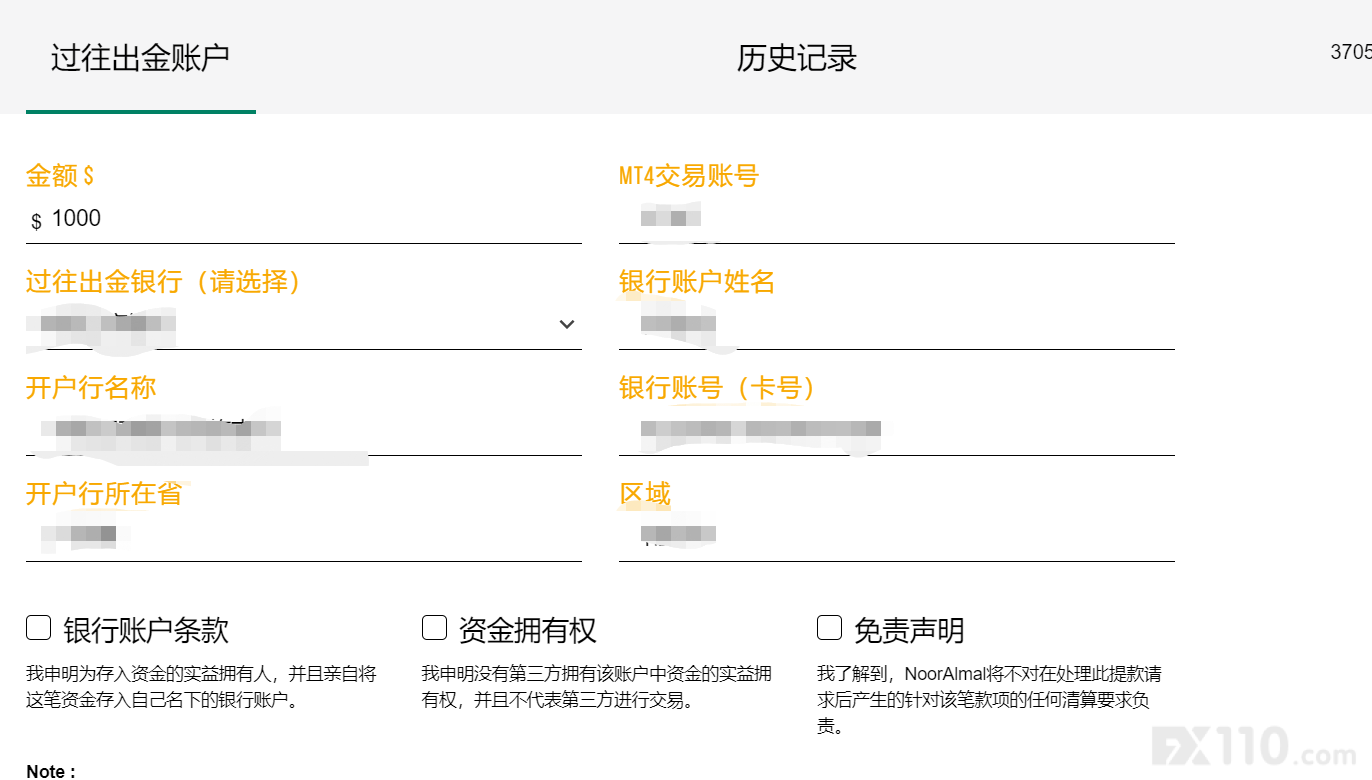Screen dimensions: 1372x780
Task: Open the 历史记录 tab
Action: pos(797,58)
